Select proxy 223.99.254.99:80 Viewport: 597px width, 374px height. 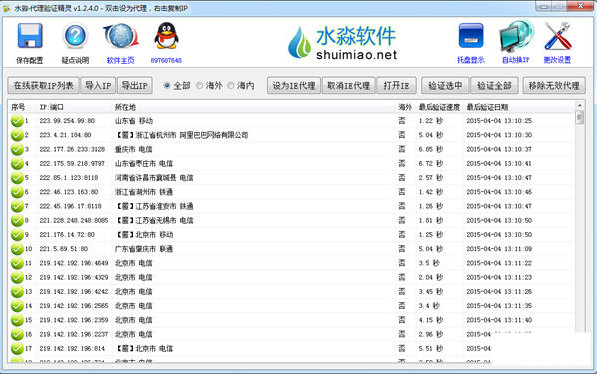tap(67, 121)
